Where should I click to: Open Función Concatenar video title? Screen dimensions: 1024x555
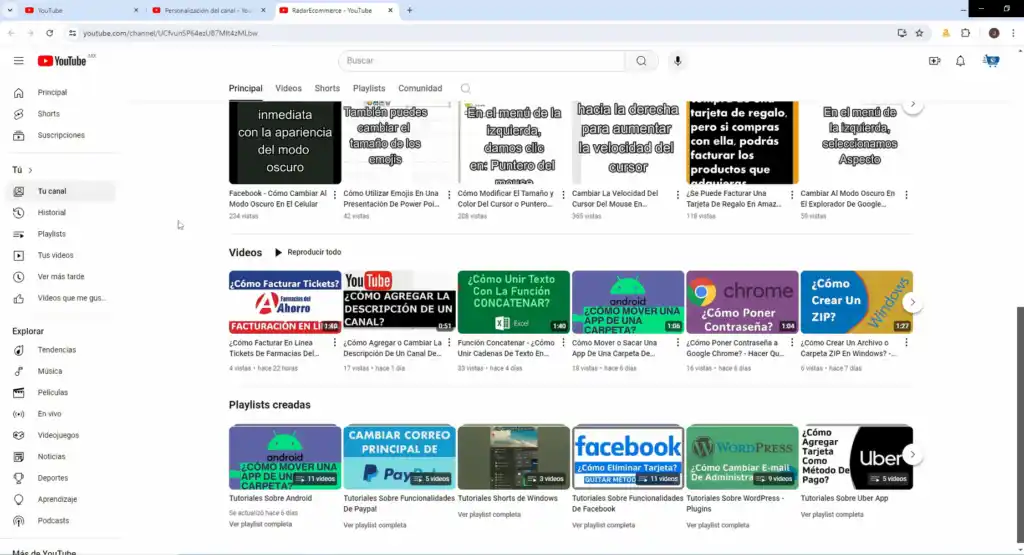(506, 348)
